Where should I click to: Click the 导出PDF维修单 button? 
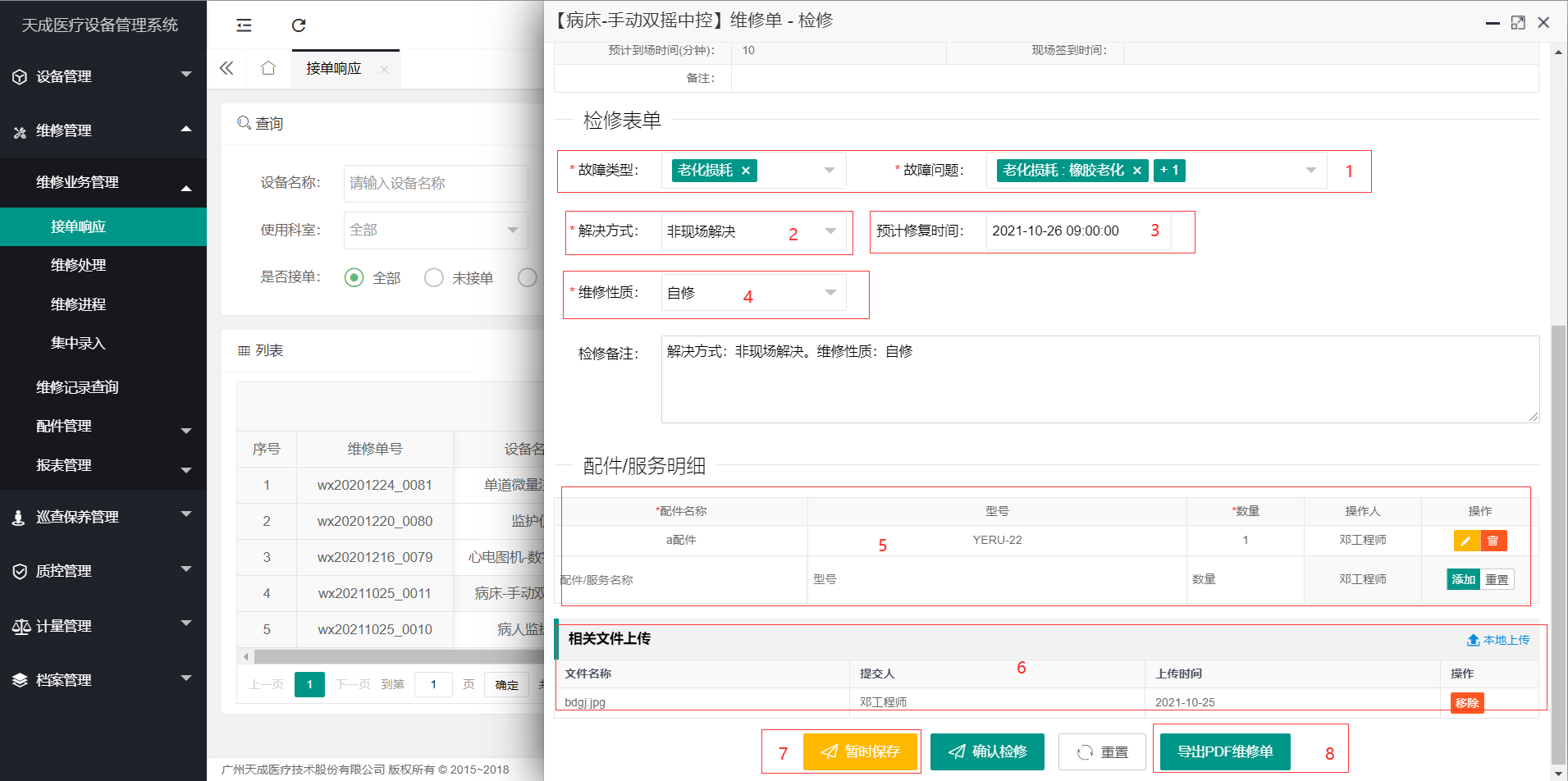click(x=1225, y=751)
